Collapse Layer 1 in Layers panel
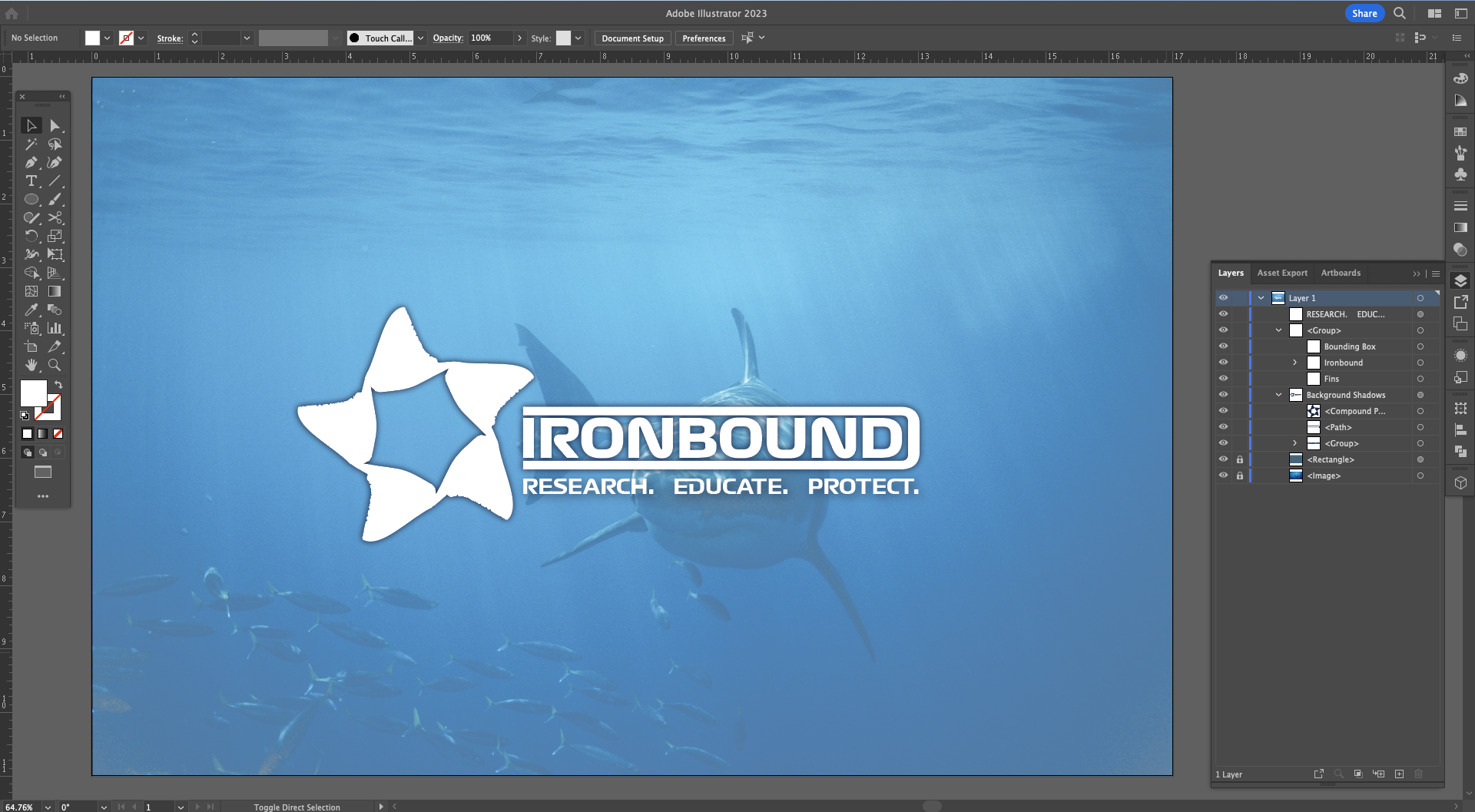This screenshot has width=1475, height=812. coord(1261,298)
